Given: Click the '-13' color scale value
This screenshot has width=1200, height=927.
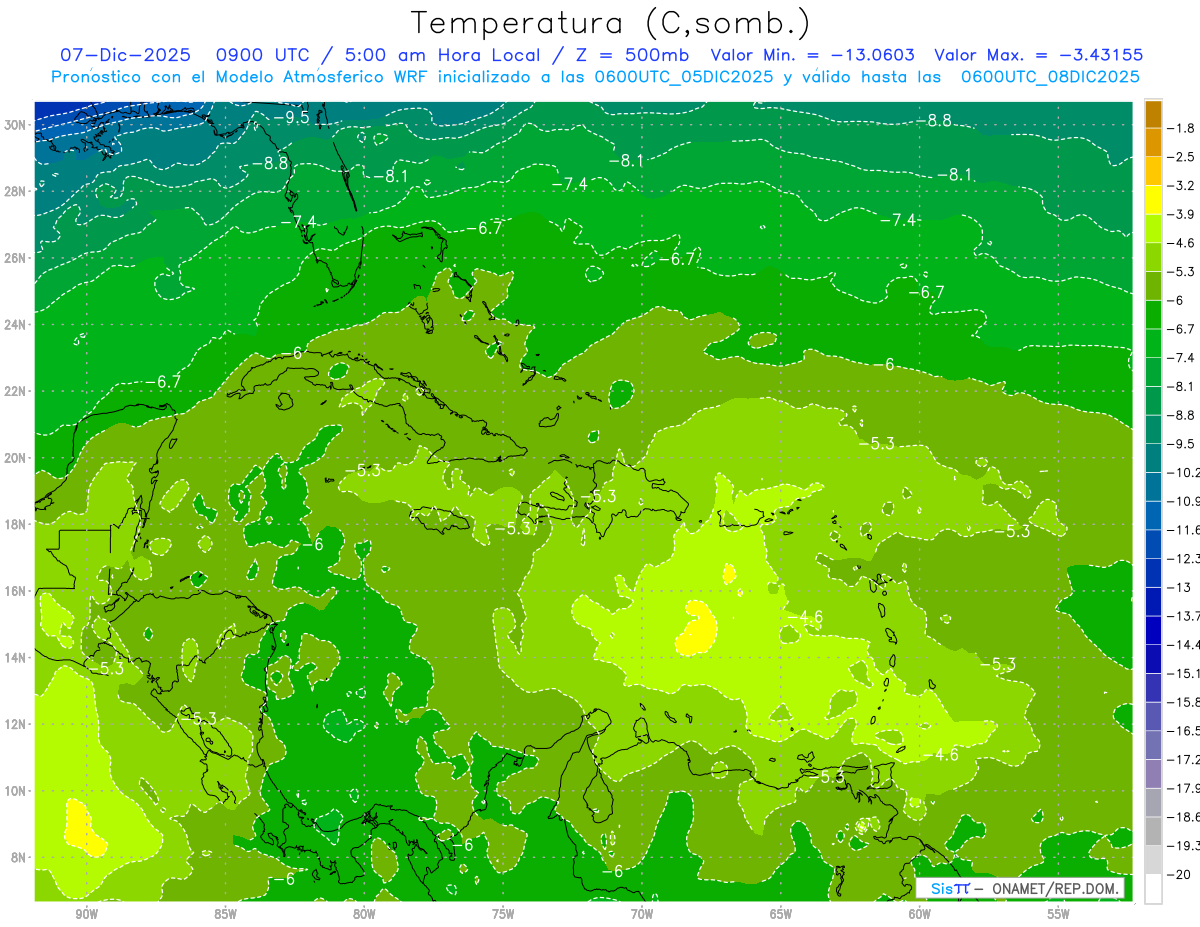Looking at the screenshot, I should pyautogui.click(x=1181, y=587).
